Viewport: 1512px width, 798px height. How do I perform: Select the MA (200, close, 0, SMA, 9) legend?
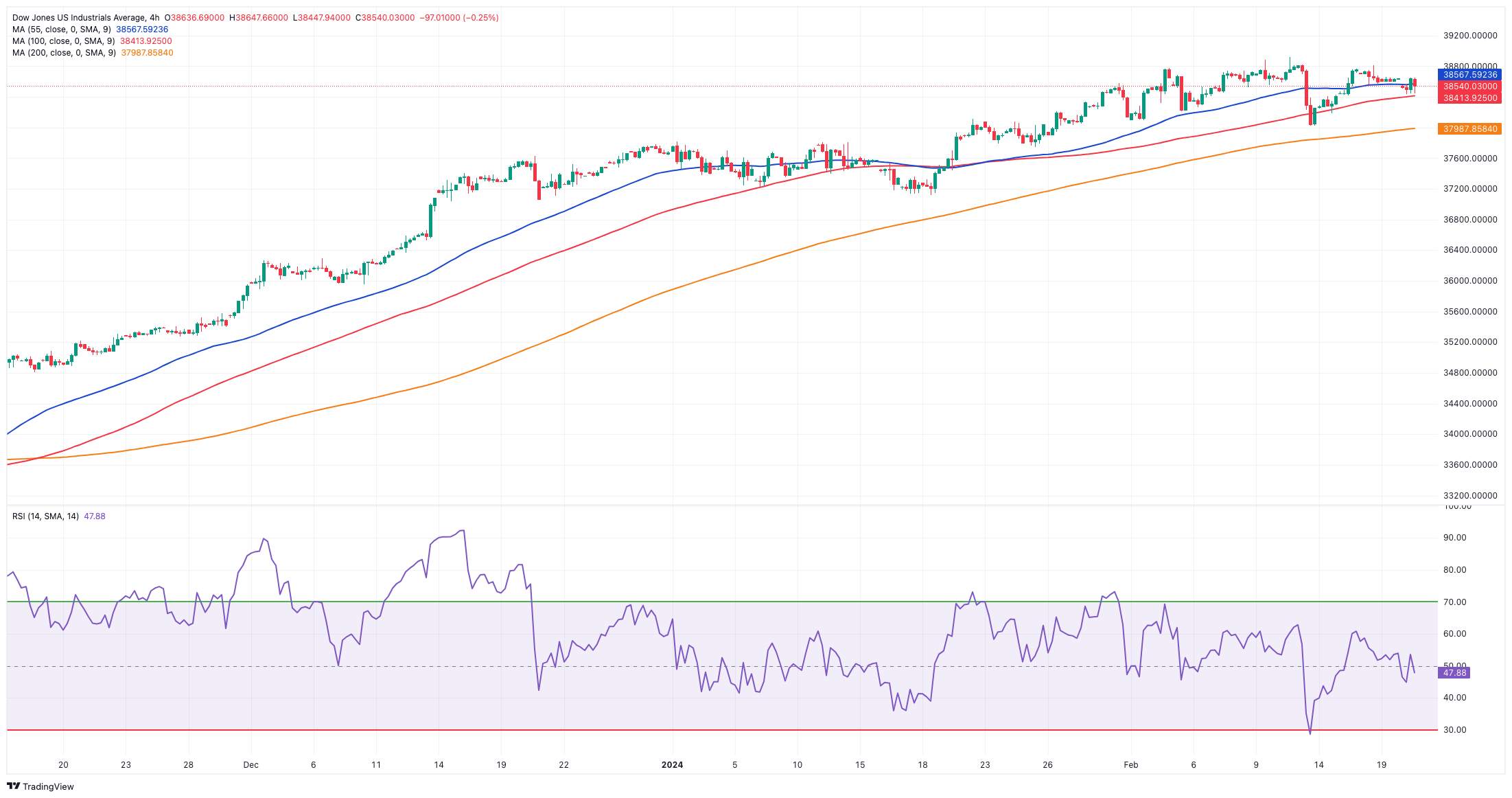tap(64, 53)
